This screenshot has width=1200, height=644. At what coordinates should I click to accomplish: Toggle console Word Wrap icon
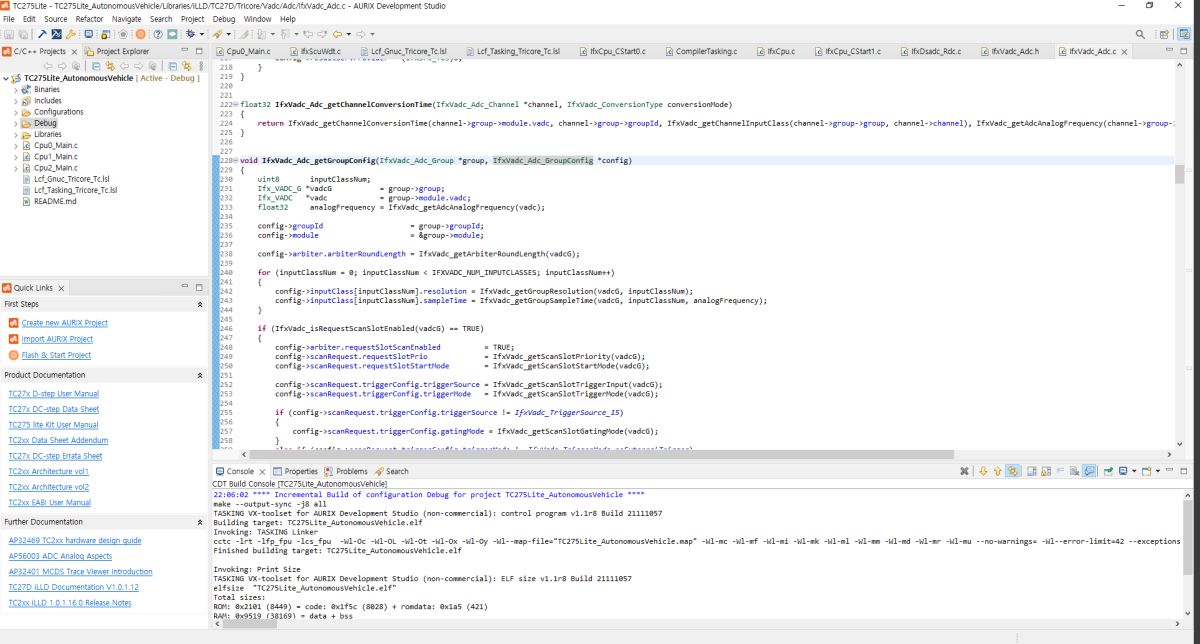point(1060,471)
